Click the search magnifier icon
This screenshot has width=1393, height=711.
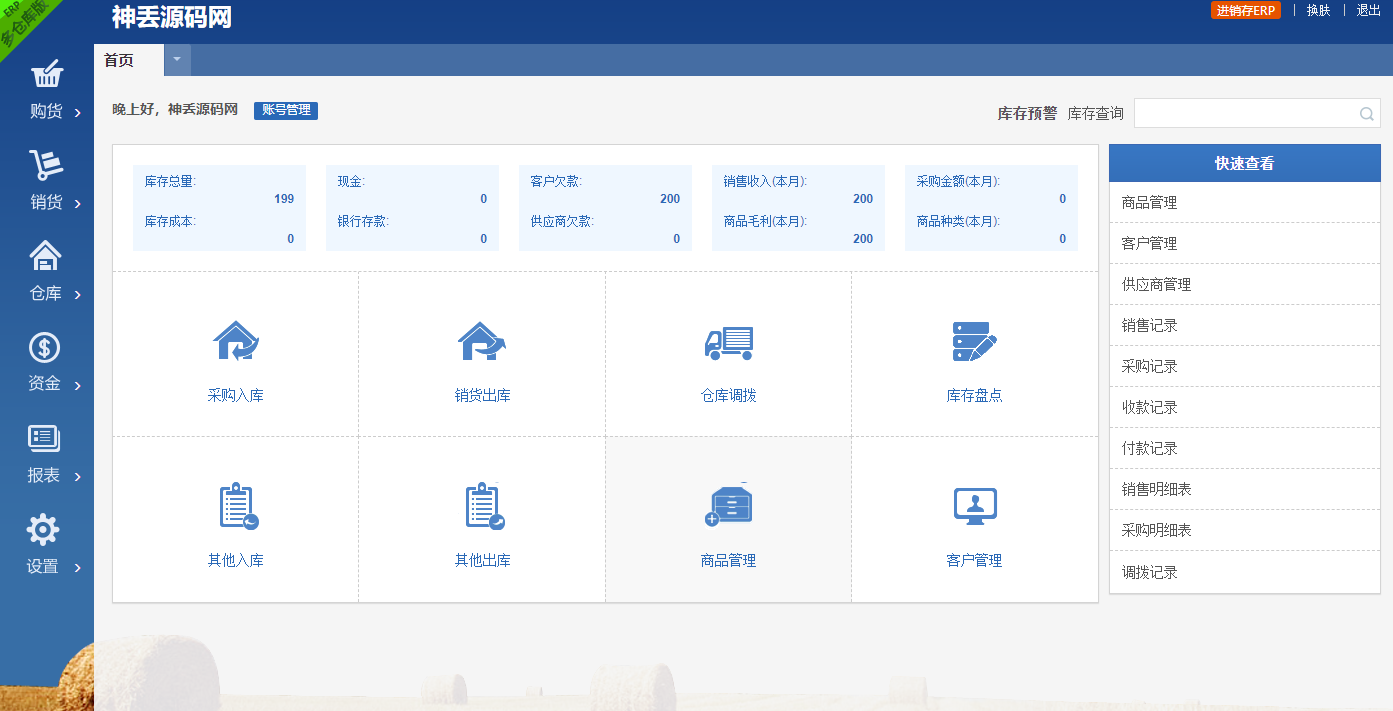1366,114
